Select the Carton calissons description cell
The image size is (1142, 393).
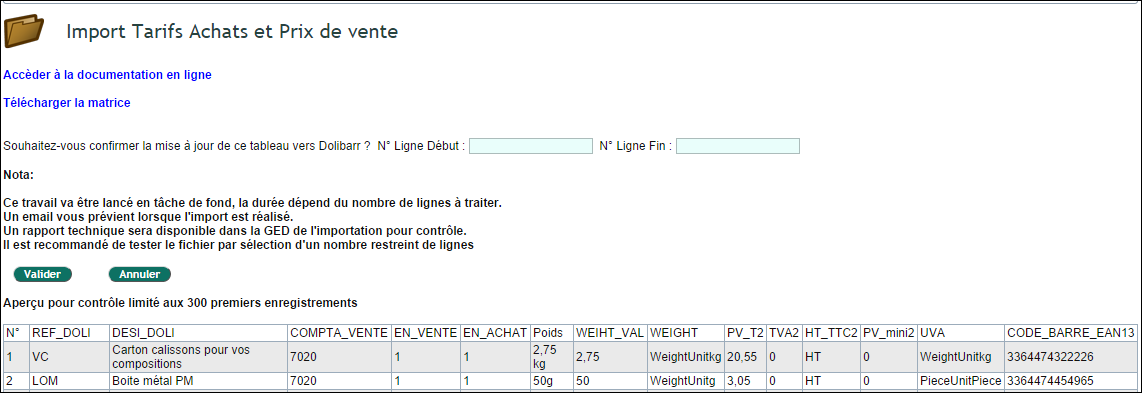pyautogui.click(x=198, y=357)
